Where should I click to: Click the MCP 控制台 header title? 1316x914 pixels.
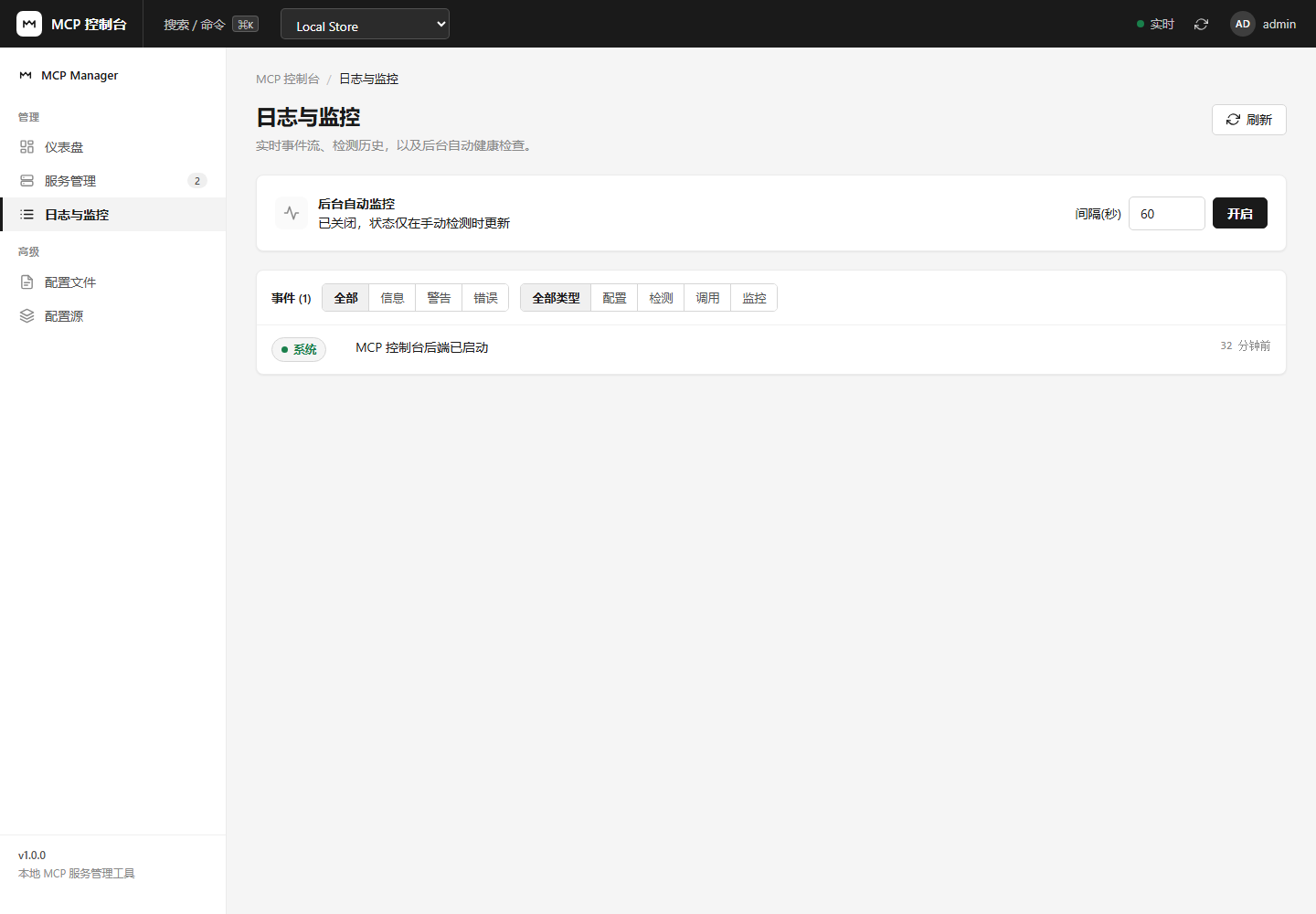(x=89, y=24)
